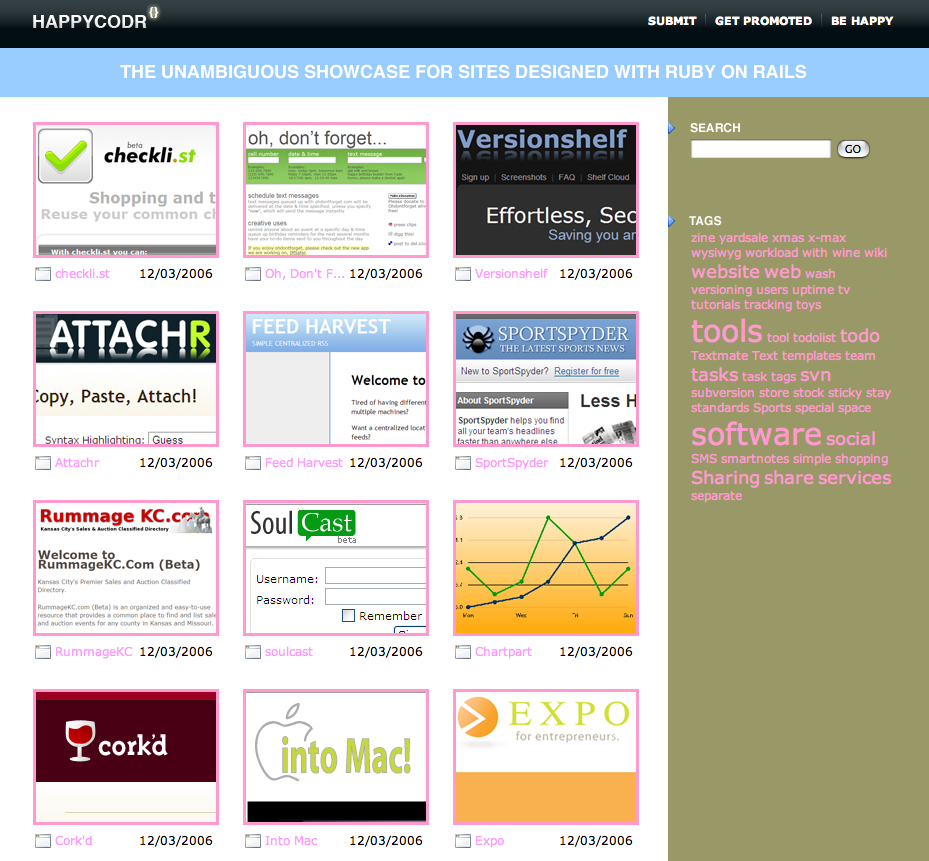Open the Versionshelf screenshot thumbnail
The height and width of the screenshot is (861, 929).
click(546, 190)
